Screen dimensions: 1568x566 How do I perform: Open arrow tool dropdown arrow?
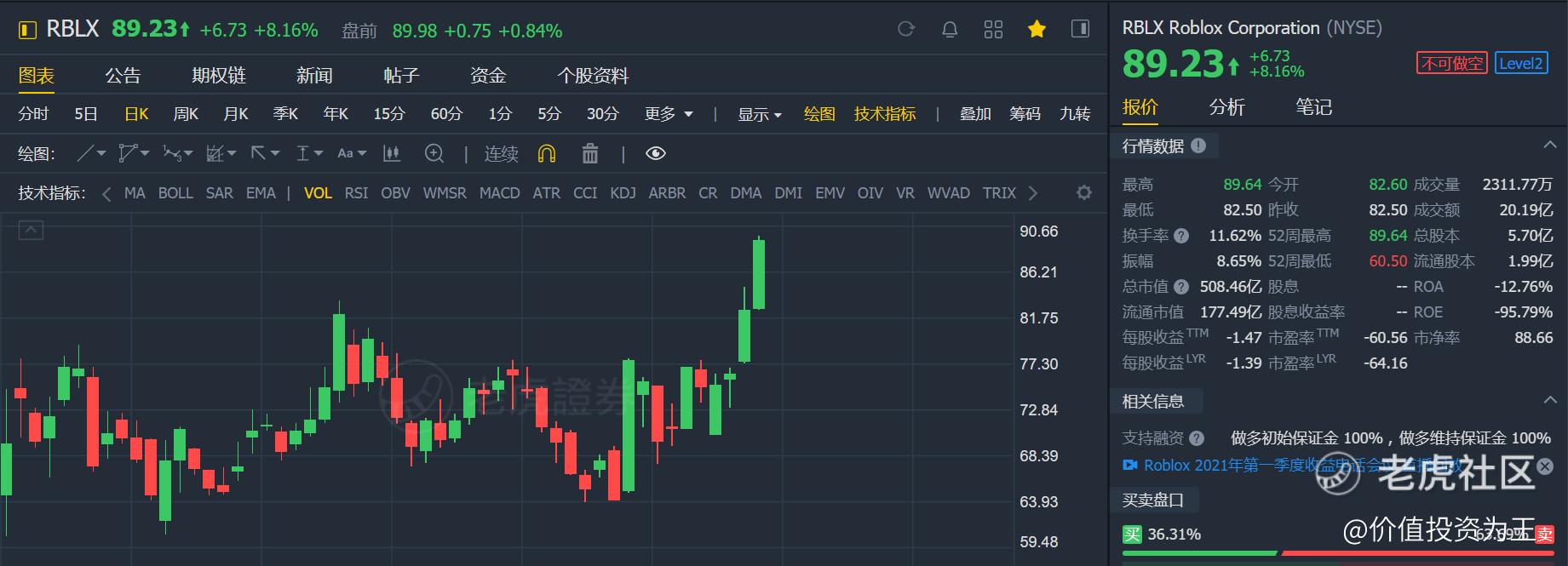275,154
